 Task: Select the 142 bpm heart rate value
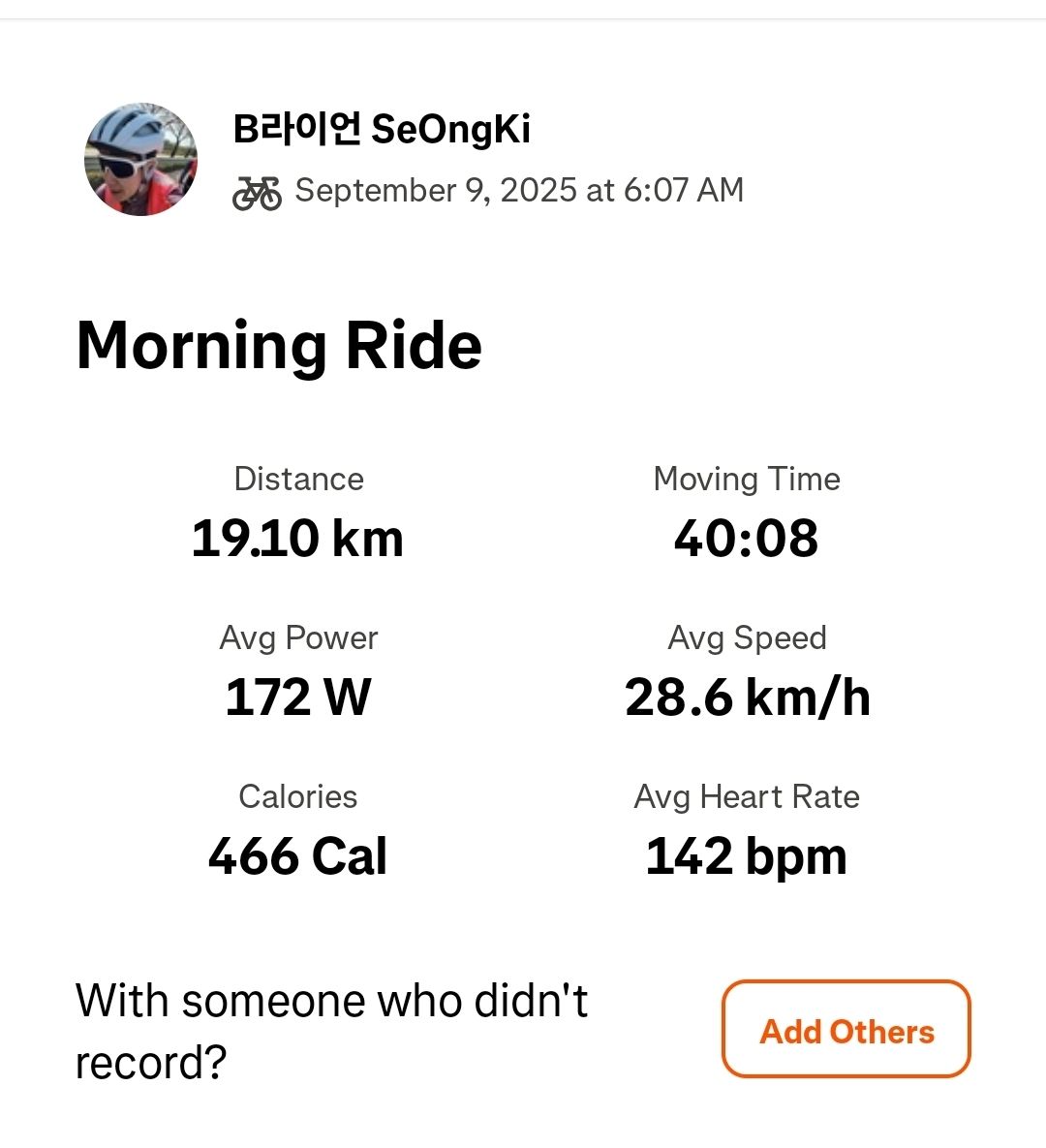coord(746,856)
